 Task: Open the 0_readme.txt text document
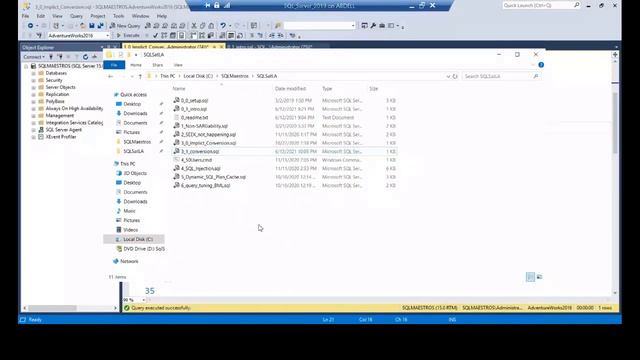(x=194, y=118)
